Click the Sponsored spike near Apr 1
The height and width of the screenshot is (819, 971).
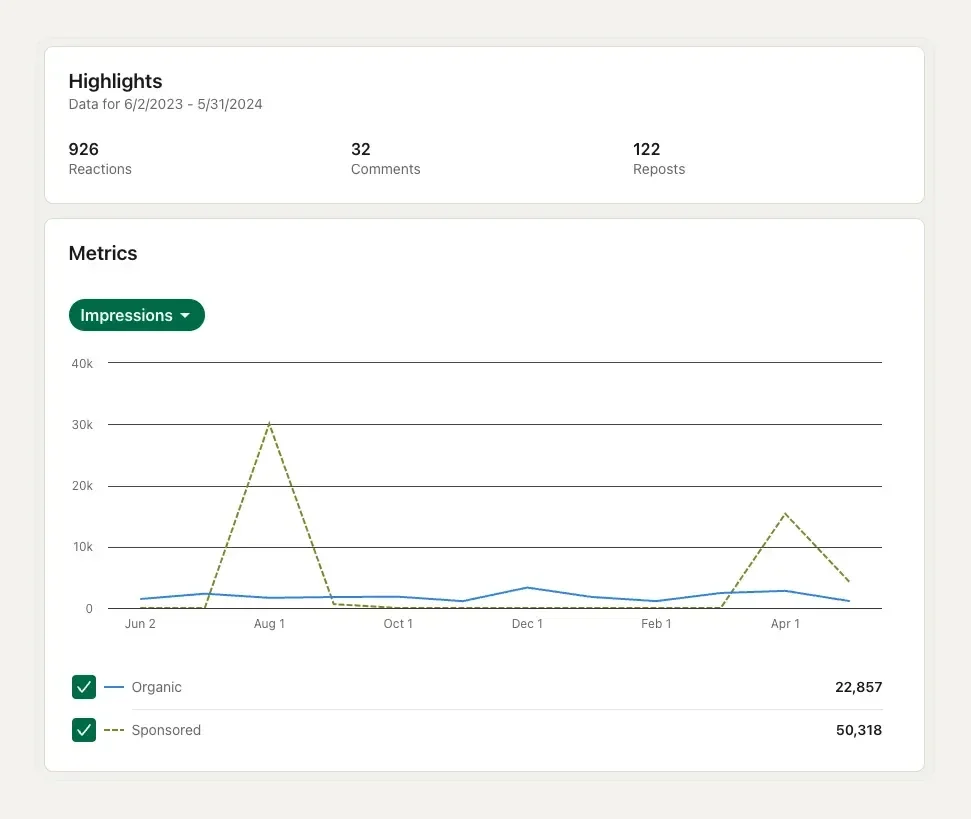(x=785, y=514)
